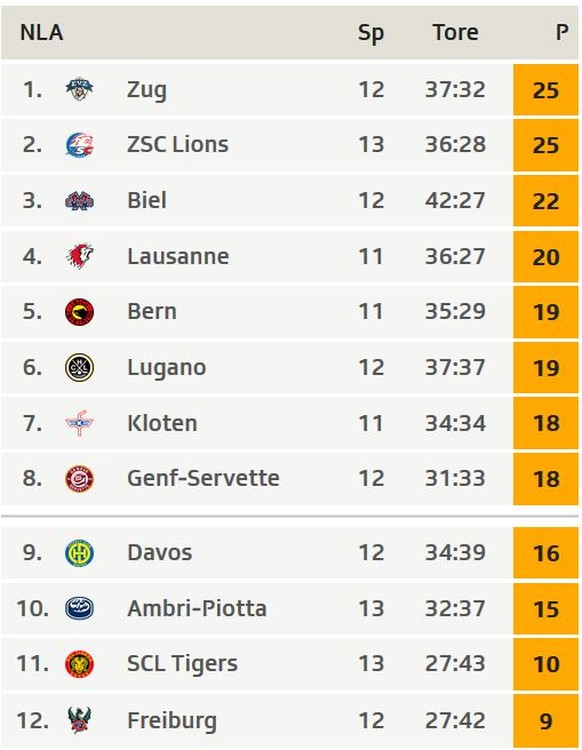Click the Bern bear logo
Screen dimensions: 582x750
[79, 312]
